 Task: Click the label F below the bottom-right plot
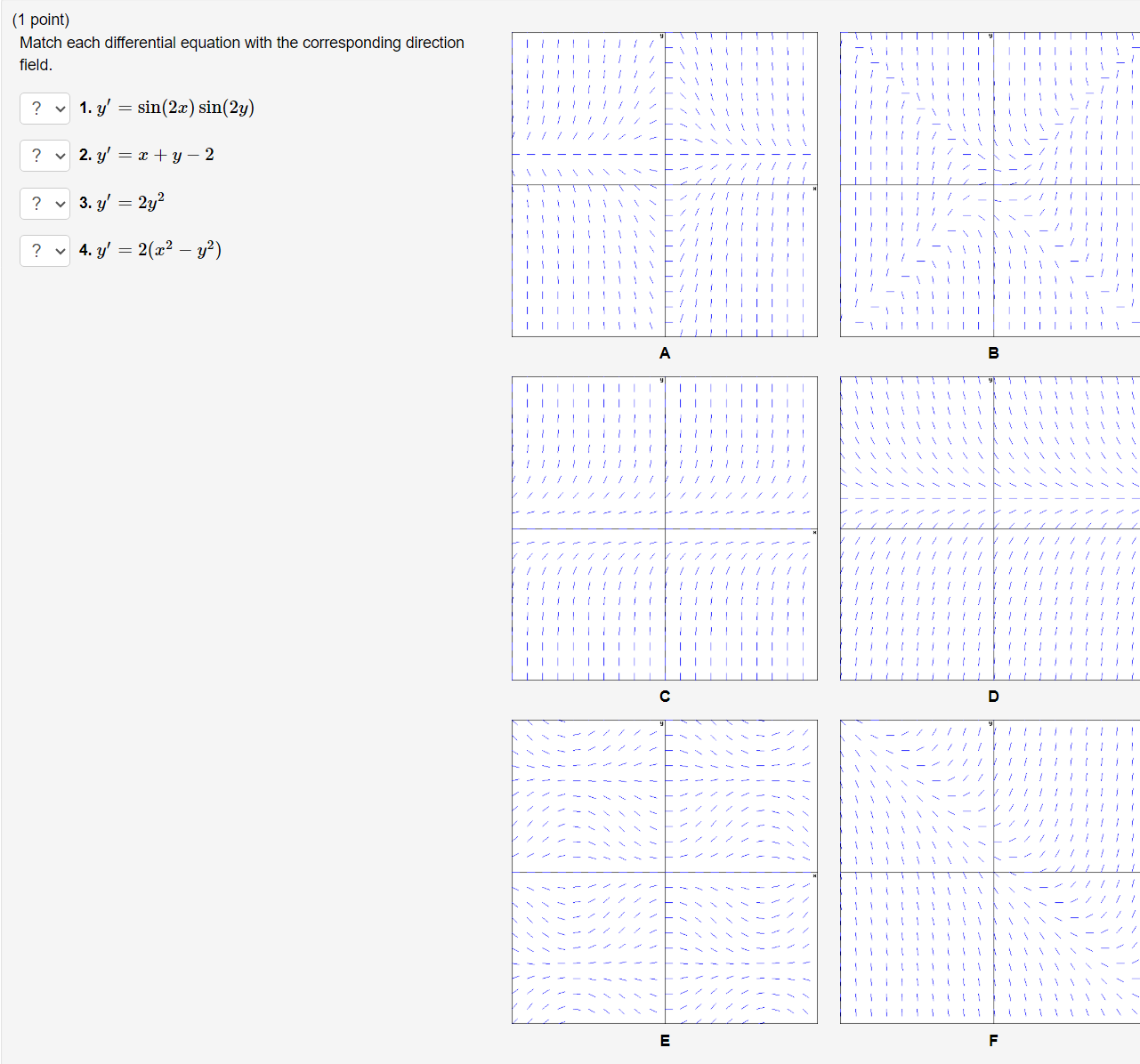tap(993, 1040)
